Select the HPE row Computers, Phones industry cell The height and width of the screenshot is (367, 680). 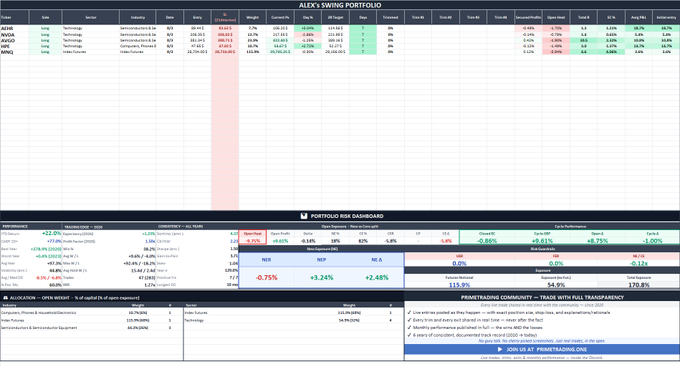138,46
